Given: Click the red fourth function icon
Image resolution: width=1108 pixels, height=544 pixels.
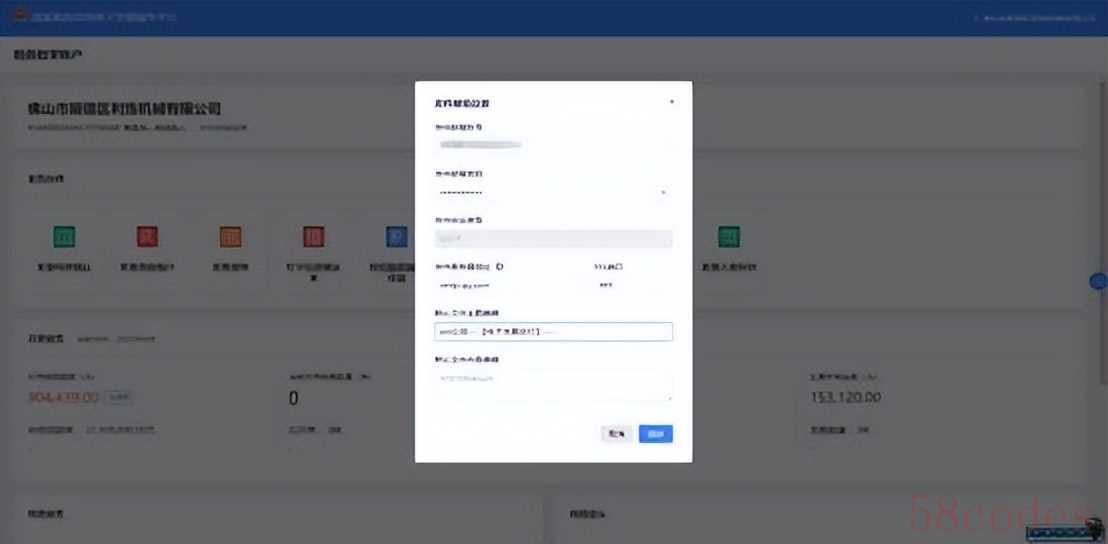Looking at the screenshot, I should coord(313,237).
